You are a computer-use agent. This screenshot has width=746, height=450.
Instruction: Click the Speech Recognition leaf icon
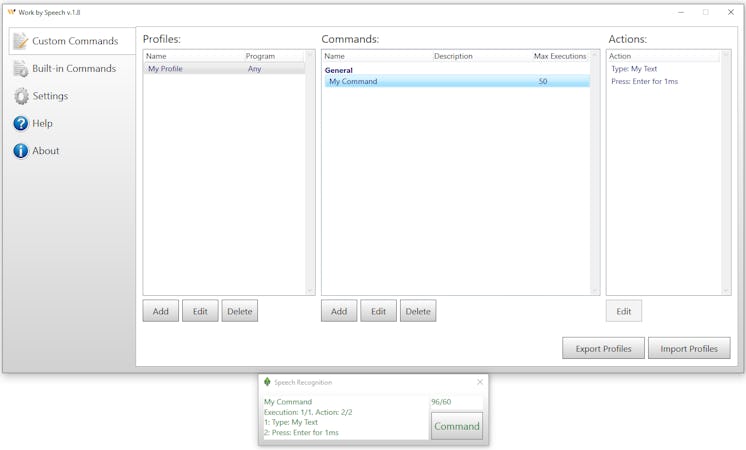pos(267,382)
